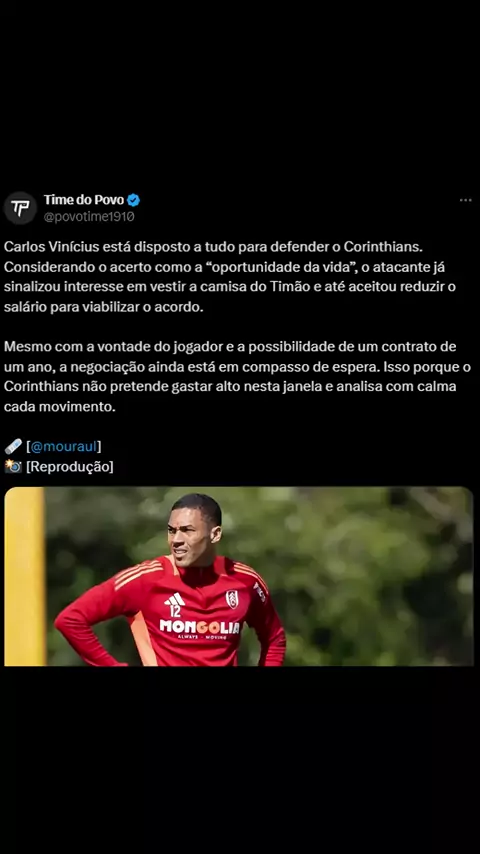Click the yellow post in photo
480x854 pixels.
pyautogui.click(x=25, y=576)
